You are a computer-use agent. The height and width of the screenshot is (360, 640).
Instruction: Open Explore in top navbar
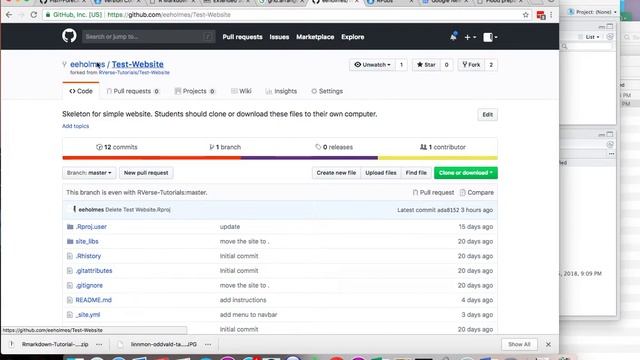(x=353, y=37)
